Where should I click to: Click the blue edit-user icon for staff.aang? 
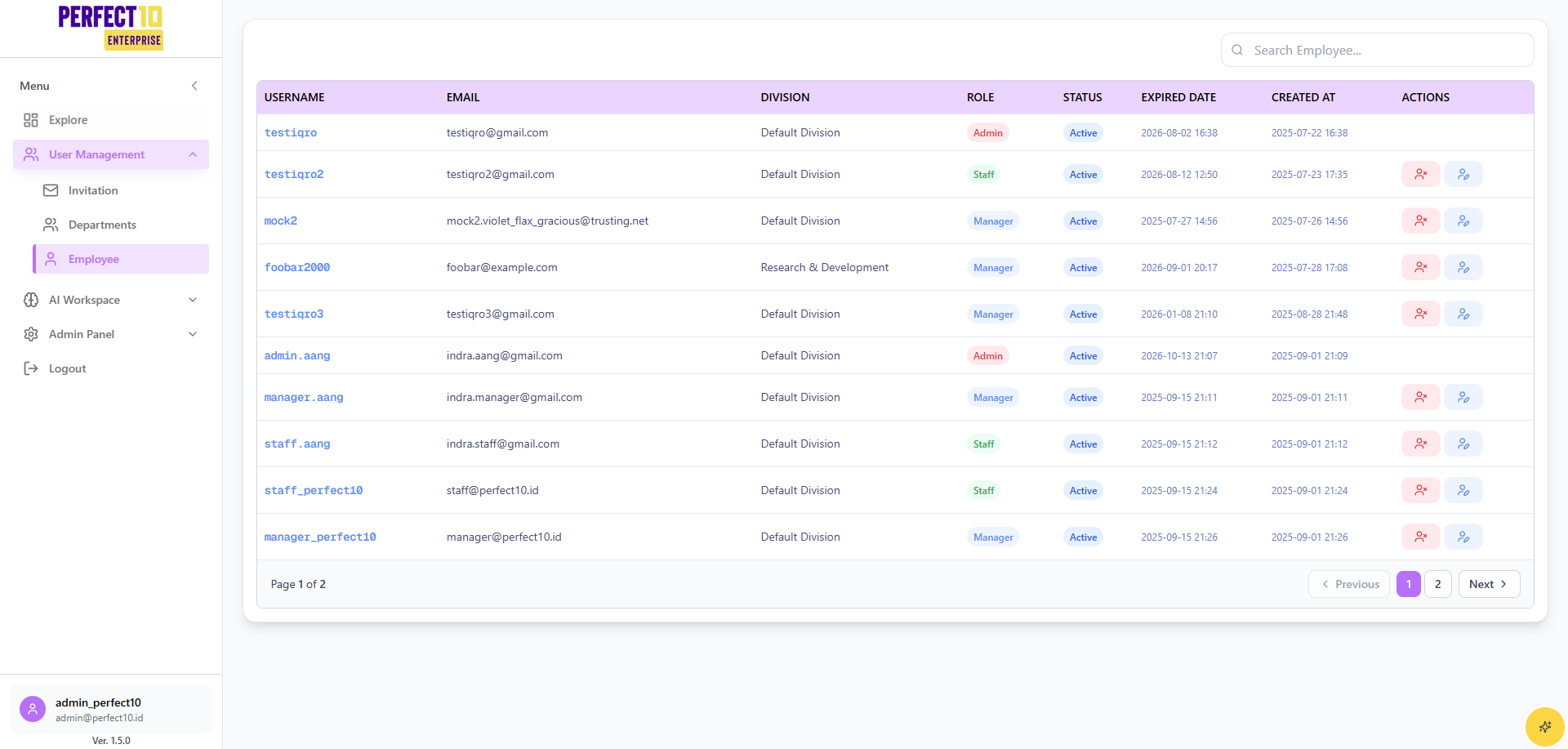point(1463,444)
